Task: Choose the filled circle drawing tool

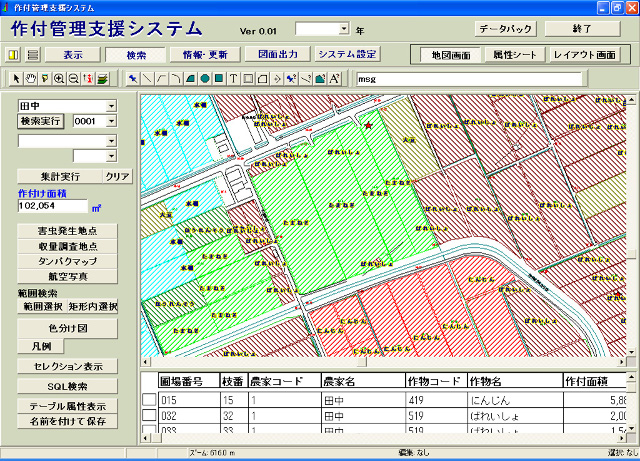Action: coord(205,78)
